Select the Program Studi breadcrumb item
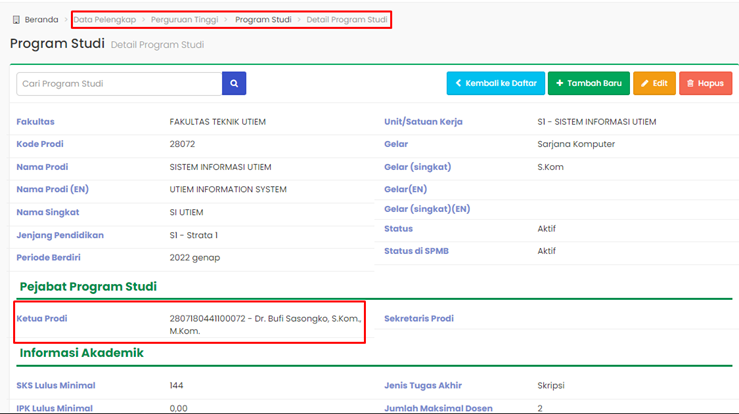739x414 pixels. pyautogui.click(x=264, y=19)
